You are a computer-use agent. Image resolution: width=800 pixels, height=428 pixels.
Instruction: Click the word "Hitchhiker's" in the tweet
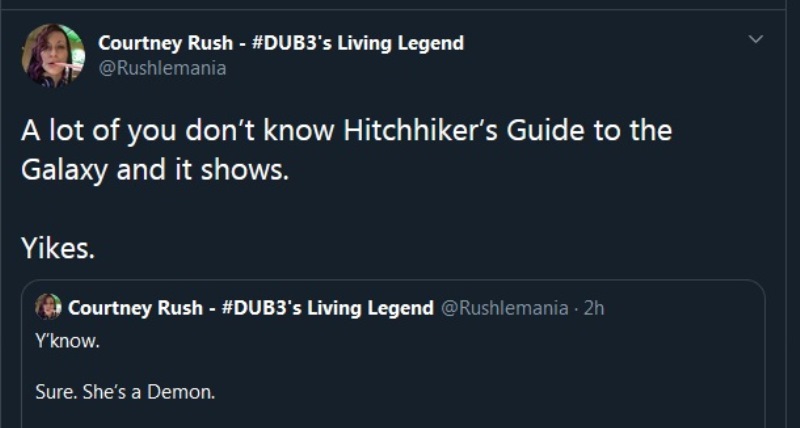click(x=420, y=131)
